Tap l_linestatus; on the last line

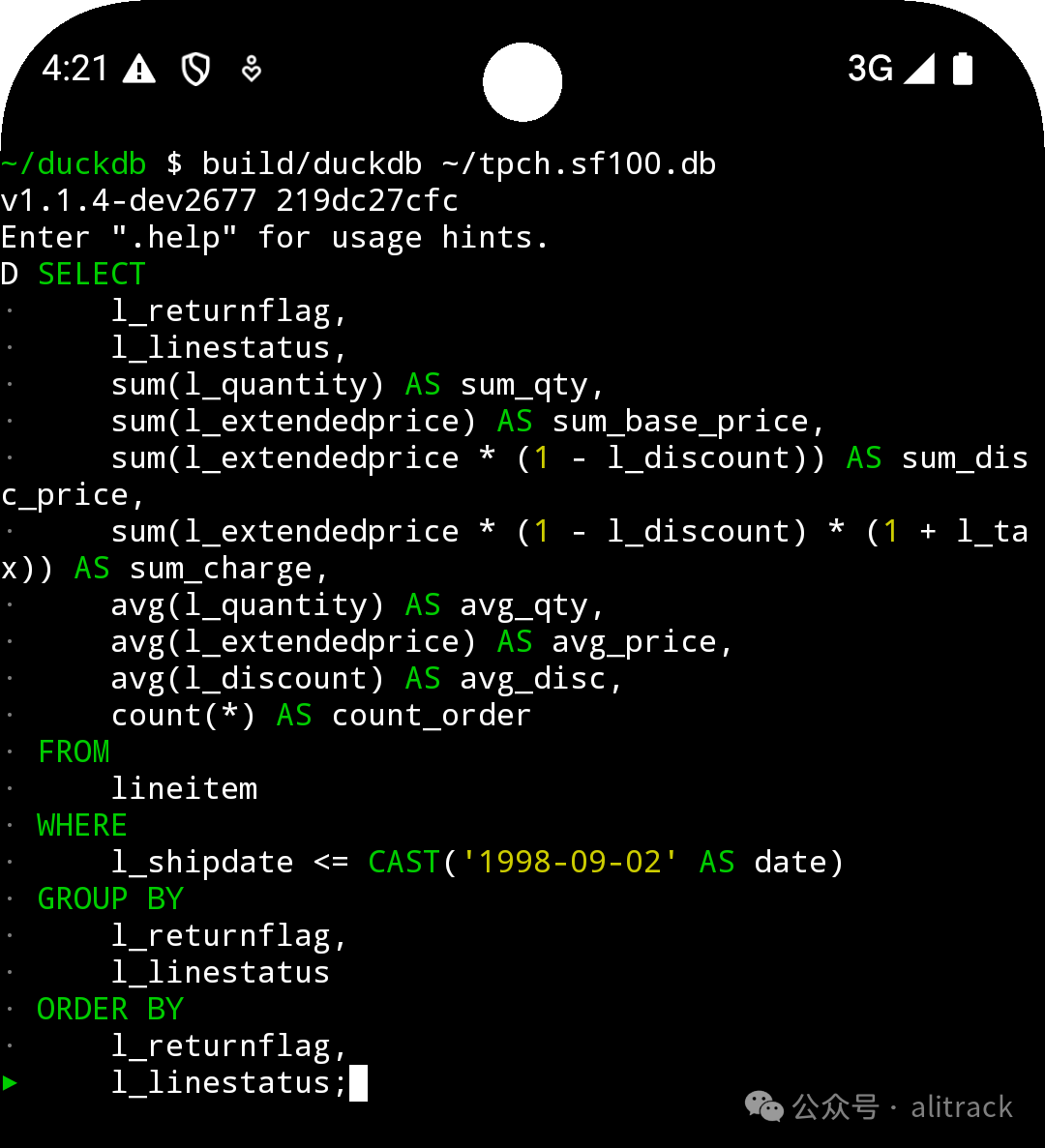(228, 1083)
